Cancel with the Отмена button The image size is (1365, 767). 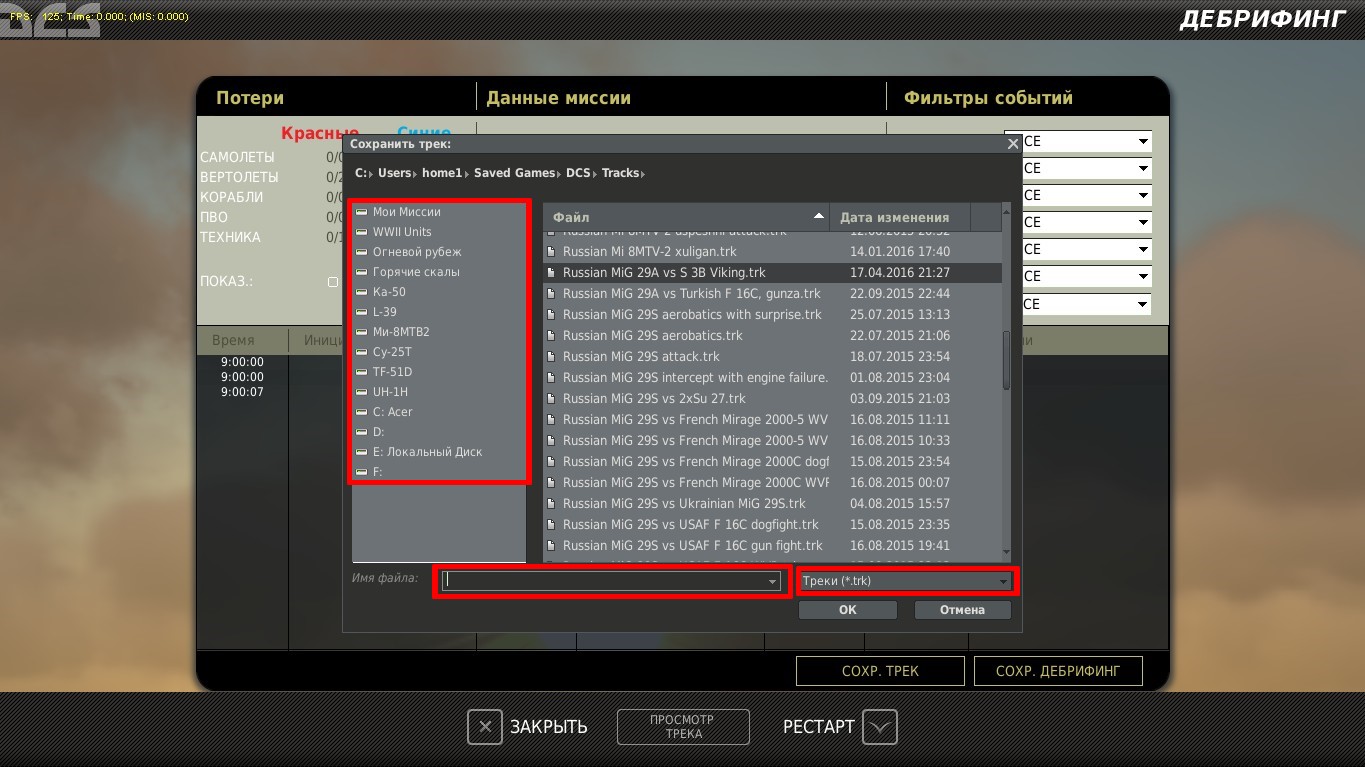pyautogui.click(x=962, y=609)
